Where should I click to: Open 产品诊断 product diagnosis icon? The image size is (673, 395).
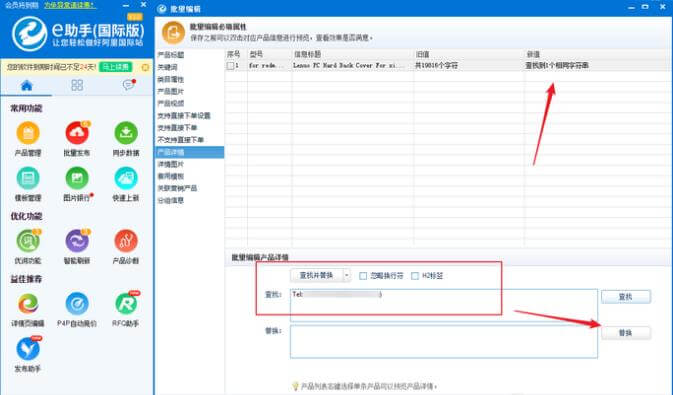[x=126, y=241]
